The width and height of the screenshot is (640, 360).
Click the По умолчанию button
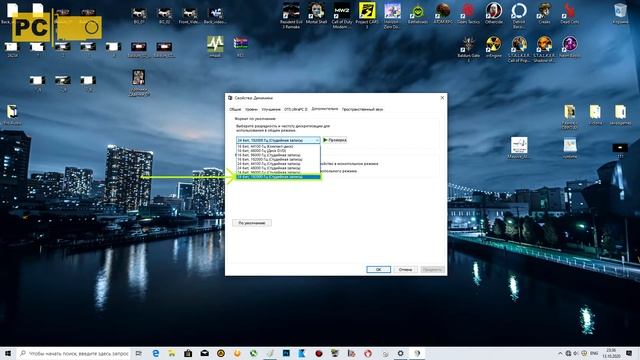(x=252, y=223)
